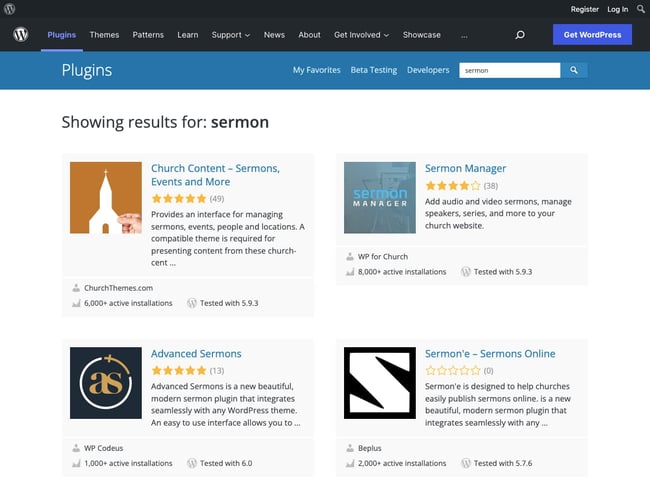Screen dimensions: 650x490
Task: Click the 'Beplus' author name
Action: pyautogui.click(x=370, y=448)
